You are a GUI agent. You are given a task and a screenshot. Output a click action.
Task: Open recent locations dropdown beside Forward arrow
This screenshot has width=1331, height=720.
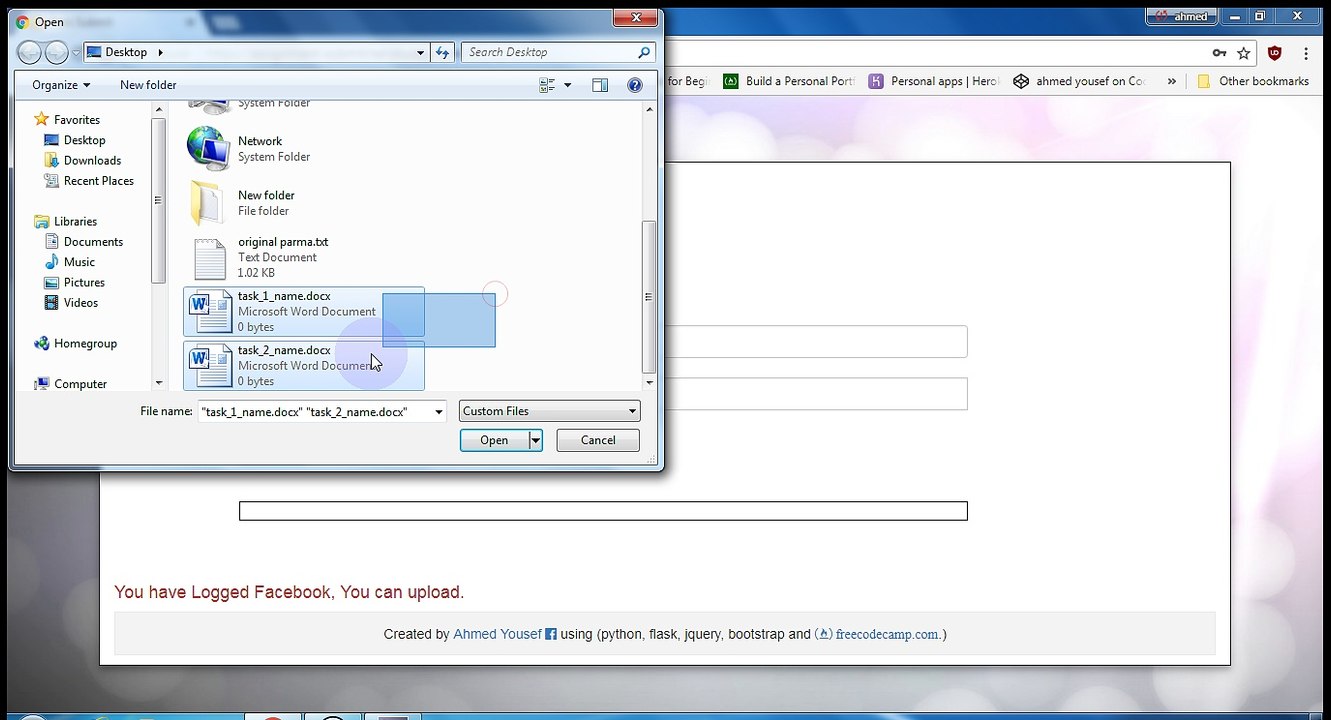click(76, 53)
